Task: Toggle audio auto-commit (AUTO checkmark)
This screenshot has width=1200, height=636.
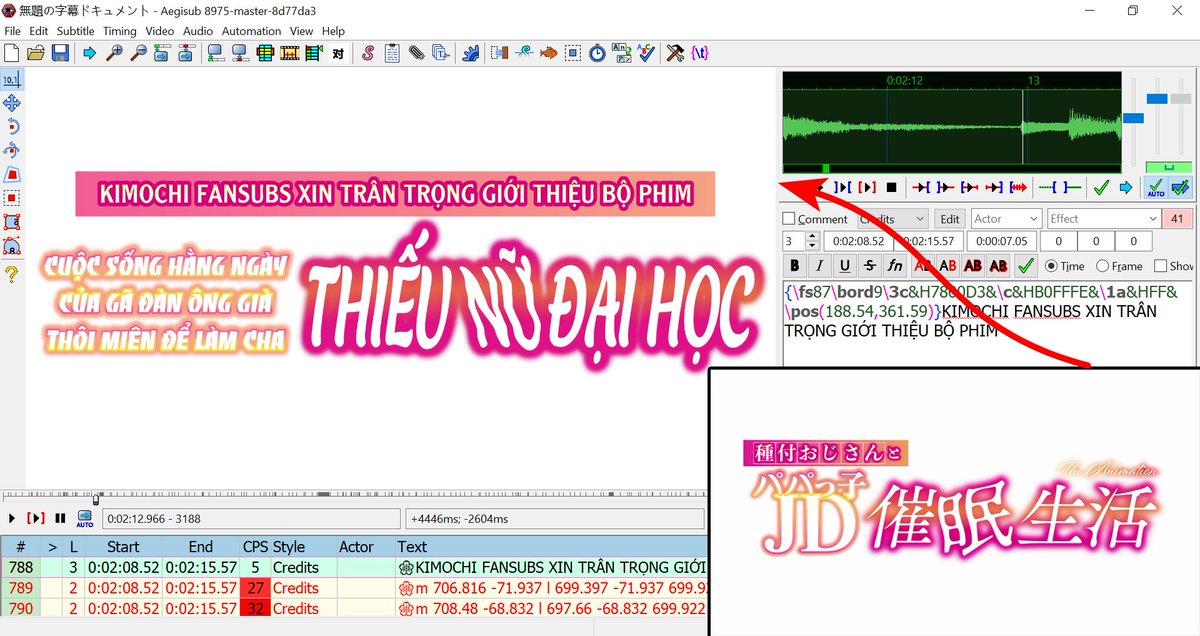Action: tap(1156, 186)
